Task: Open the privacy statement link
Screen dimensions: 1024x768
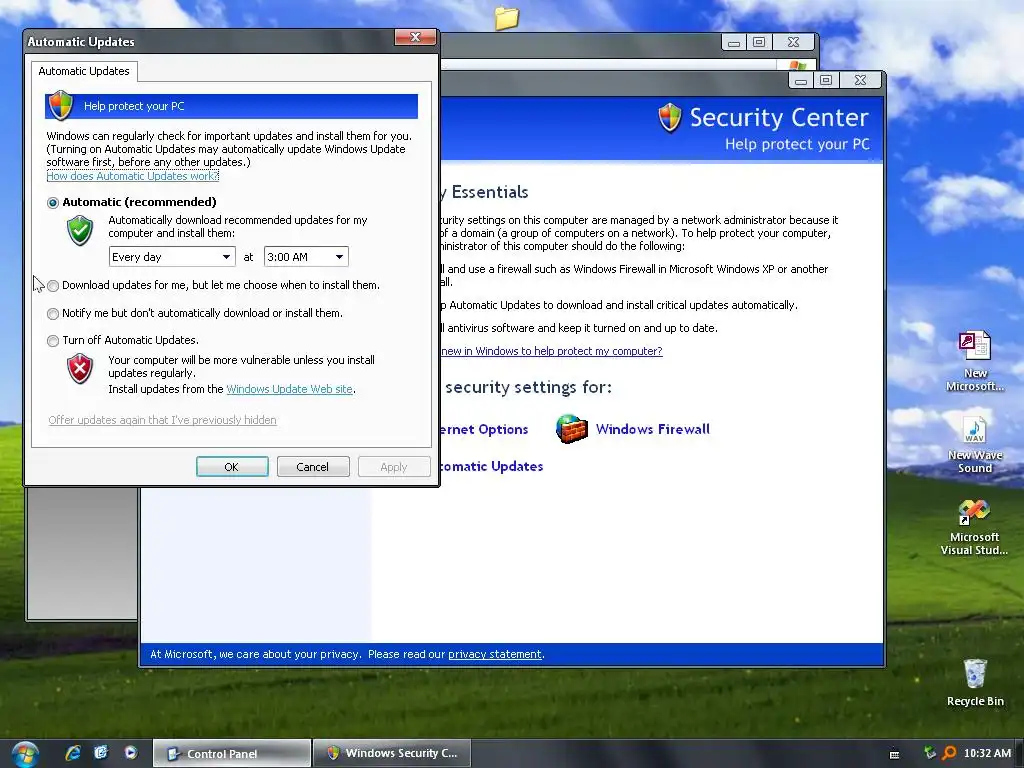Action: 494,654
